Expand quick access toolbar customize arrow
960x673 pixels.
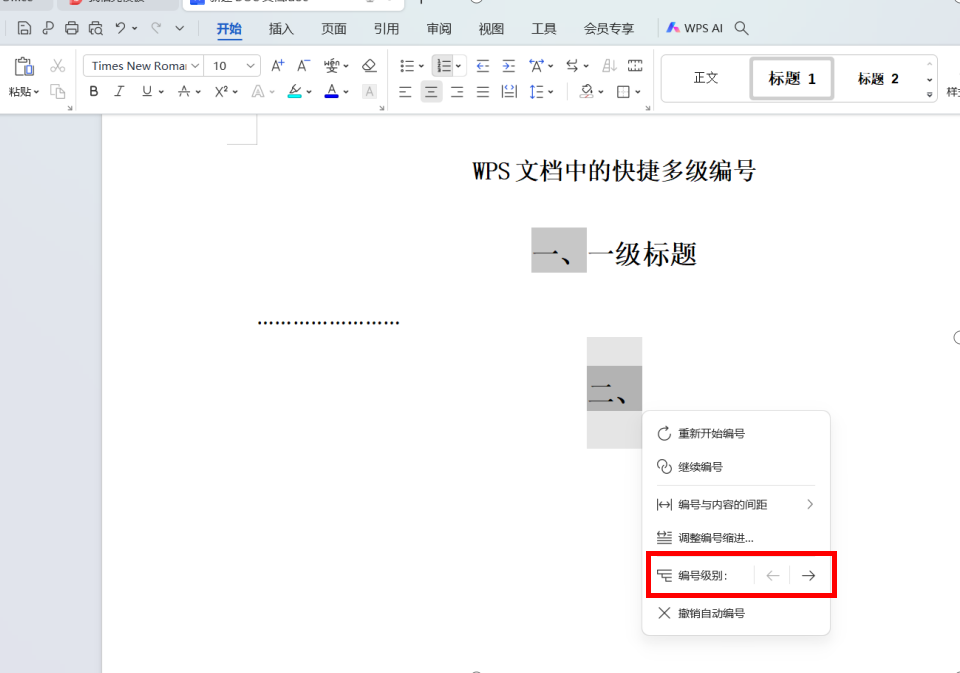pyautogui.click(x=179, y=28)
